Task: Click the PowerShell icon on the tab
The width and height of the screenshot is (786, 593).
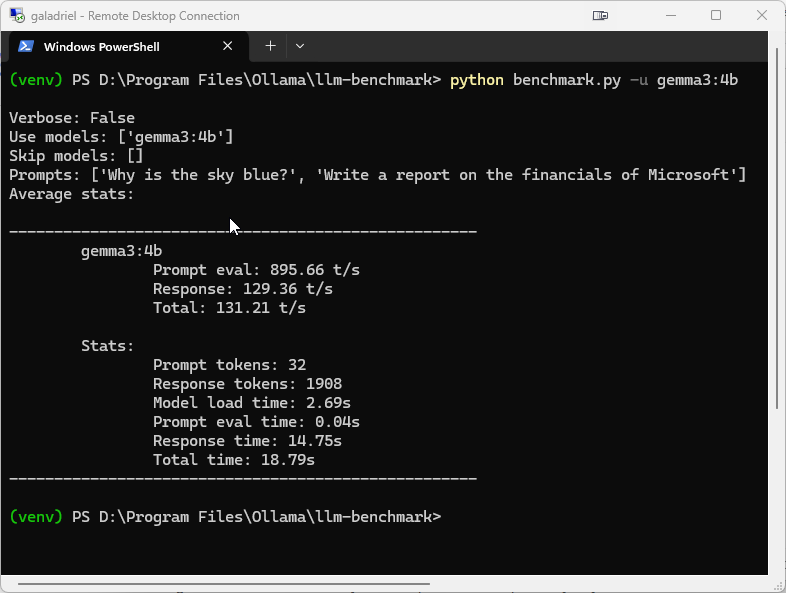Action: 26,46
